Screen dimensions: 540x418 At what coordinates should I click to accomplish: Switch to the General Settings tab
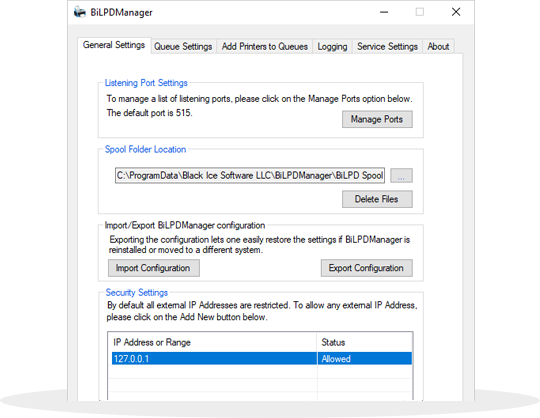point(114,45)
